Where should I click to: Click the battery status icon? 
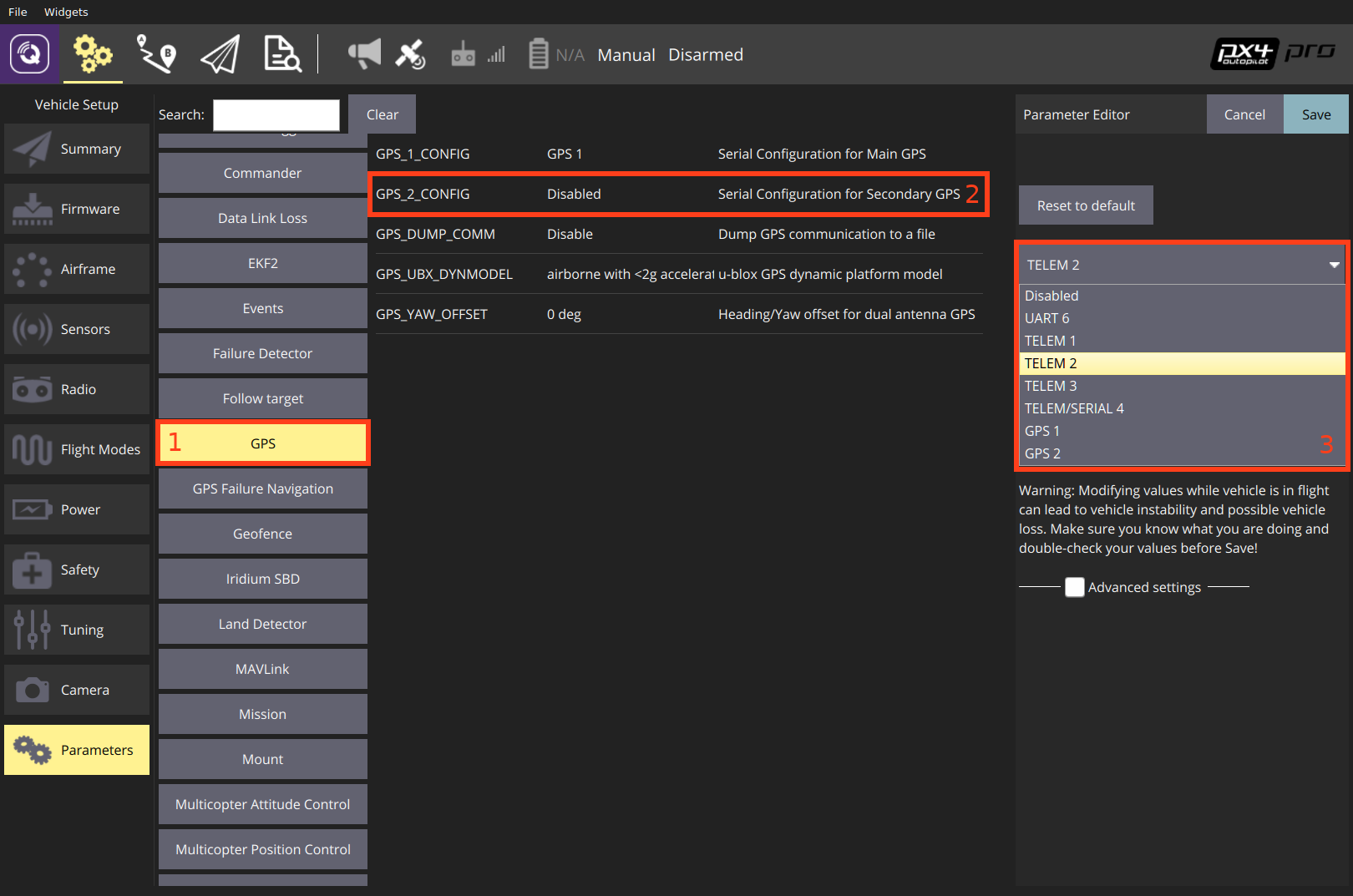(539, 54)
